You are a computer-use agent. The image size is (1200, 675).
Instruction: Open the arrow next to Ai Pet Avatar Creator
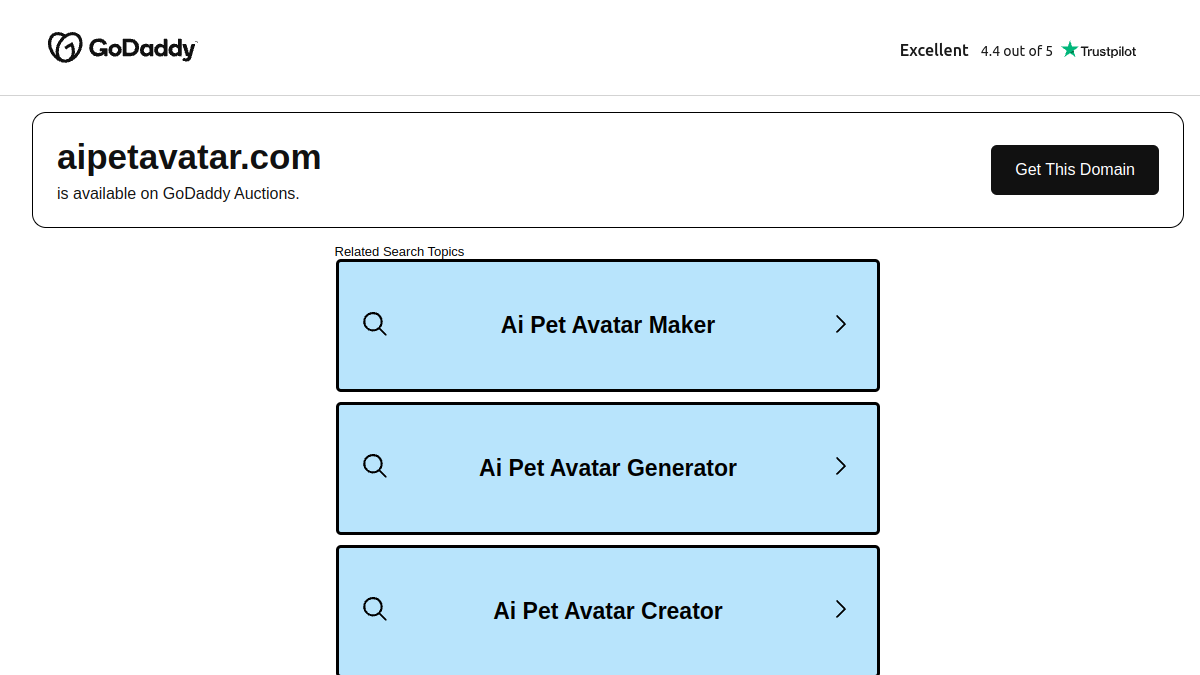coord(841,609)
